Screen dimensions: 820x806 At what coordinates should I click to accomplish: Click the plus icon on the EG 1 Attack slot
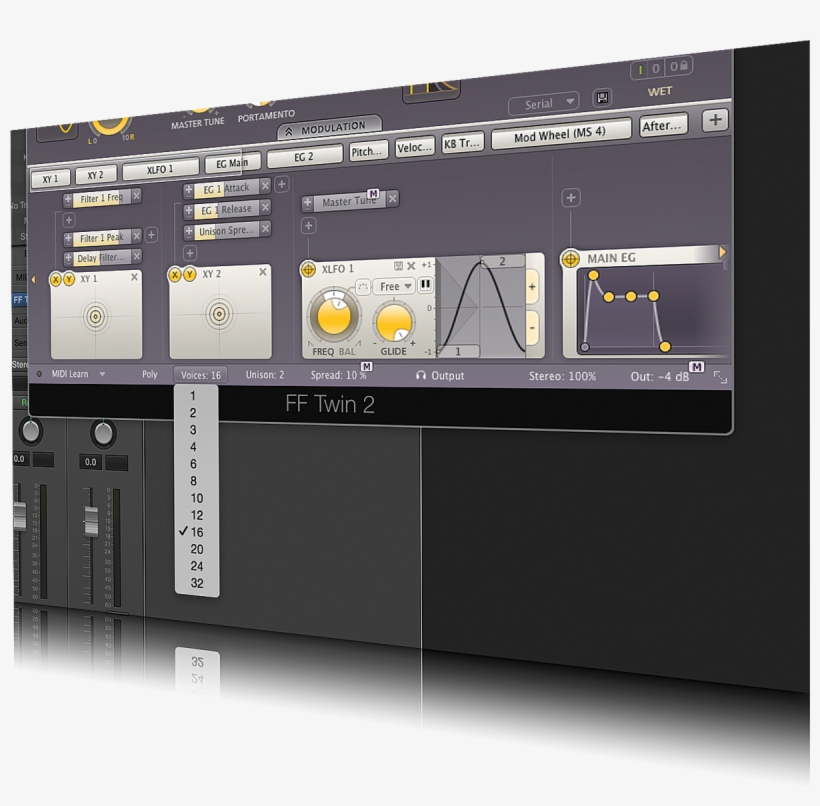pyautogui.click(x=189, y=189)
